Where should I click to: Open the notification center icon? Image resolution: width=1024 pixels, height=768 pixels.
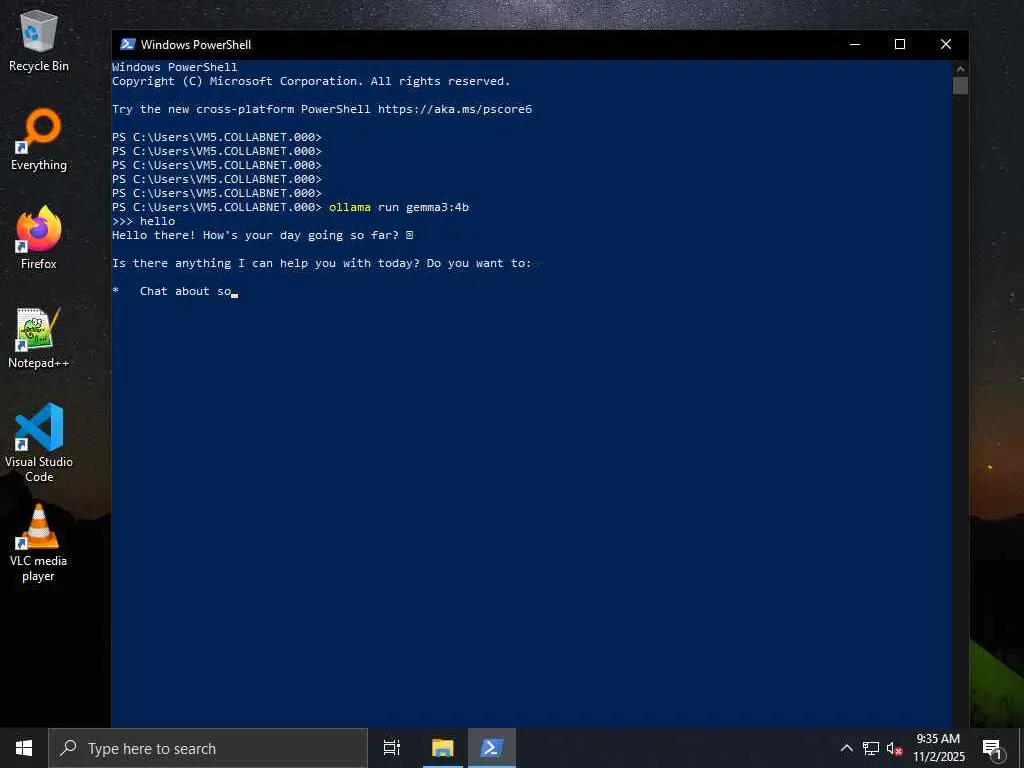click(x=992, y=748)
